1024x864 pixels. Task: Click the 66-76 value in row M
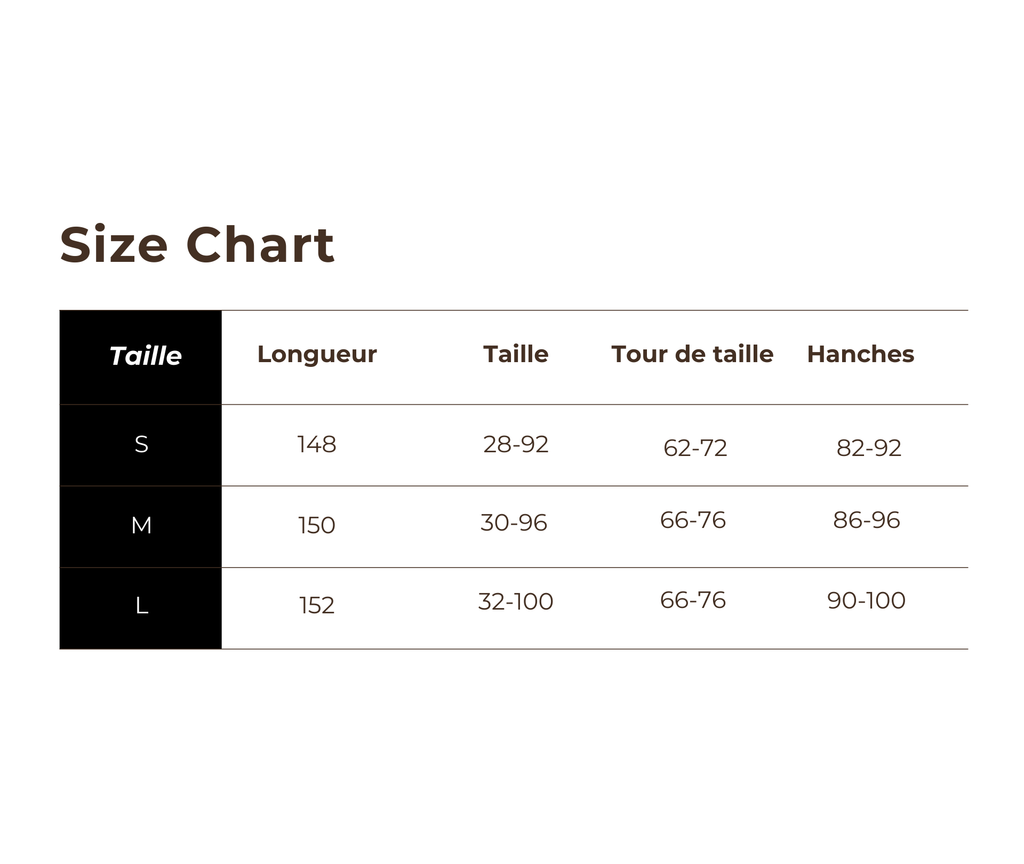click(x=692, y=520)
